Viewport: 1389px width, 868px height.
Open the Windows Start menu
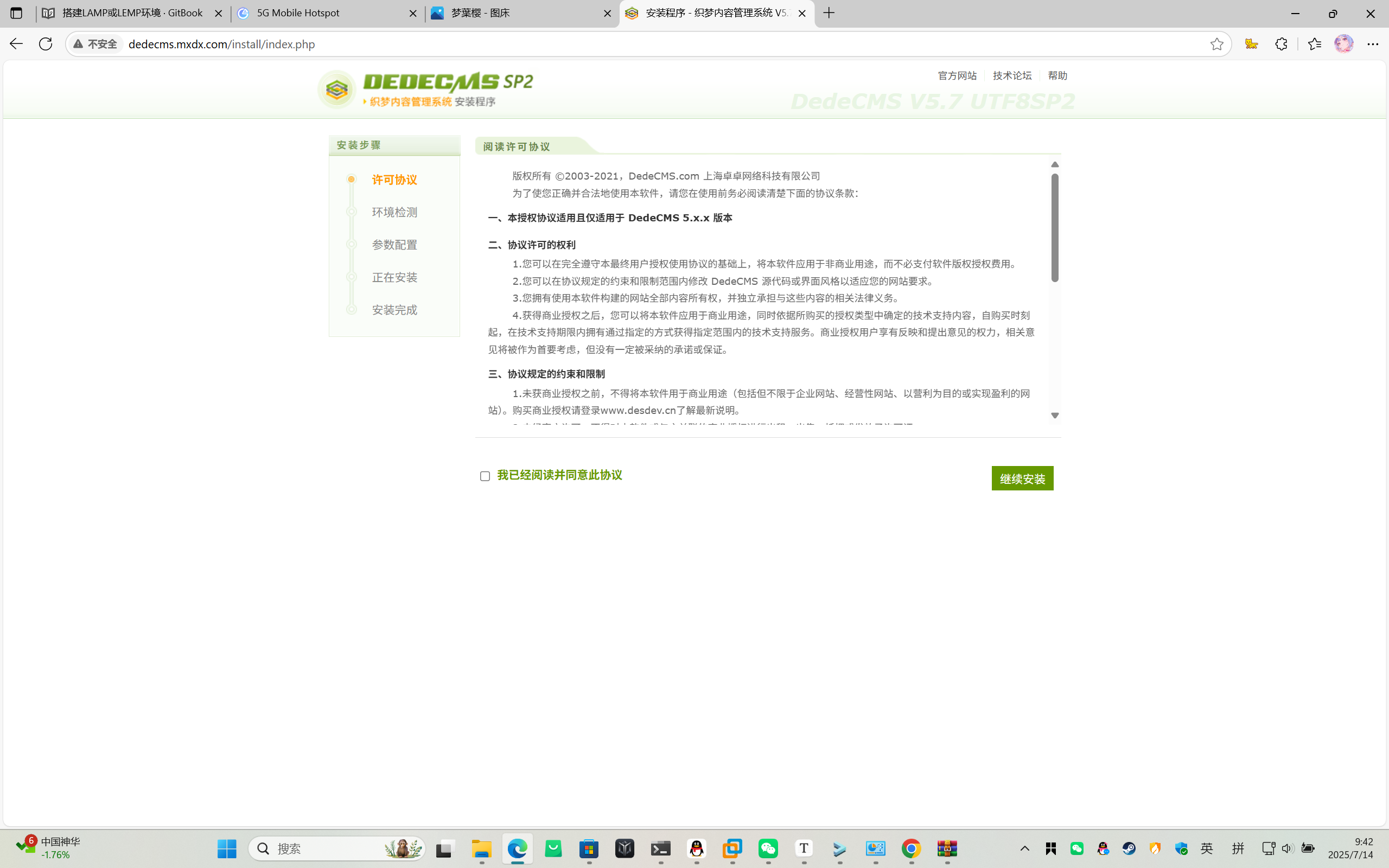click(x=227, y=848)
